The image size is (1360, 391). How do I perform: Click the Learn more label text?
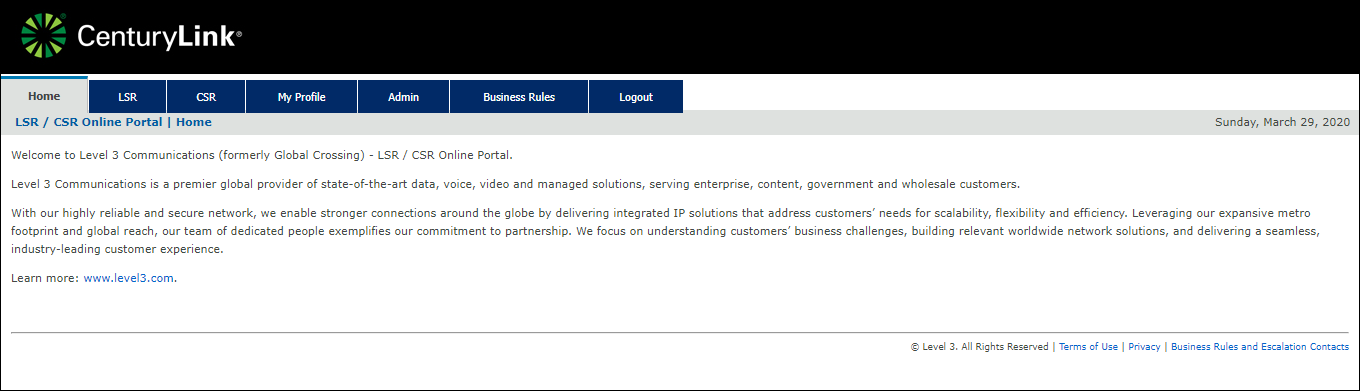click(44, 278)
